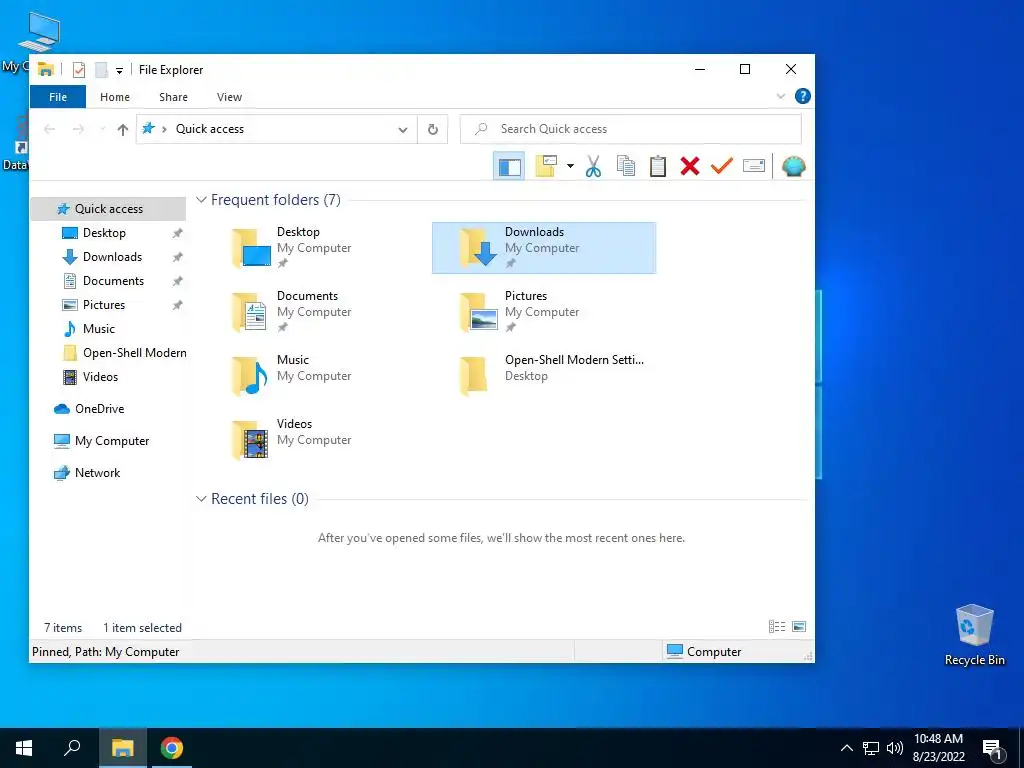Show hidden system tray icons
1024x768 pixels.
tap(846, 748)
